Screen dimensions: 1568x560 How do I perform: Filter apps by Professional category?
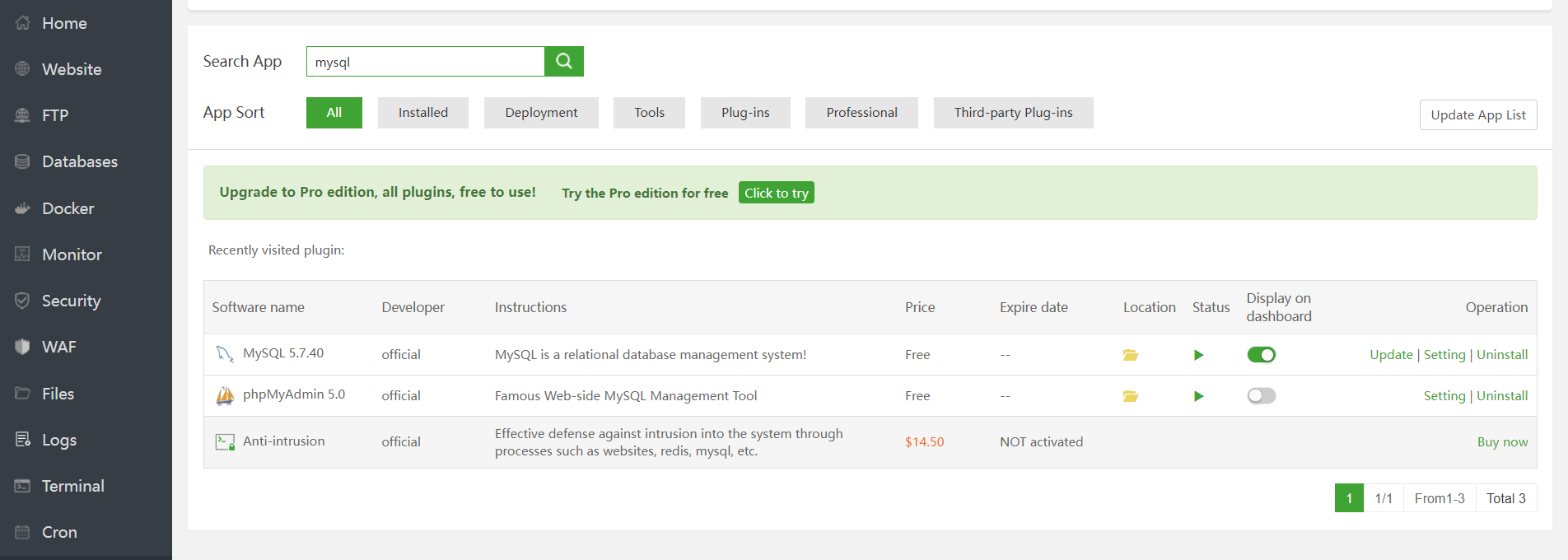tap(861, 113)
